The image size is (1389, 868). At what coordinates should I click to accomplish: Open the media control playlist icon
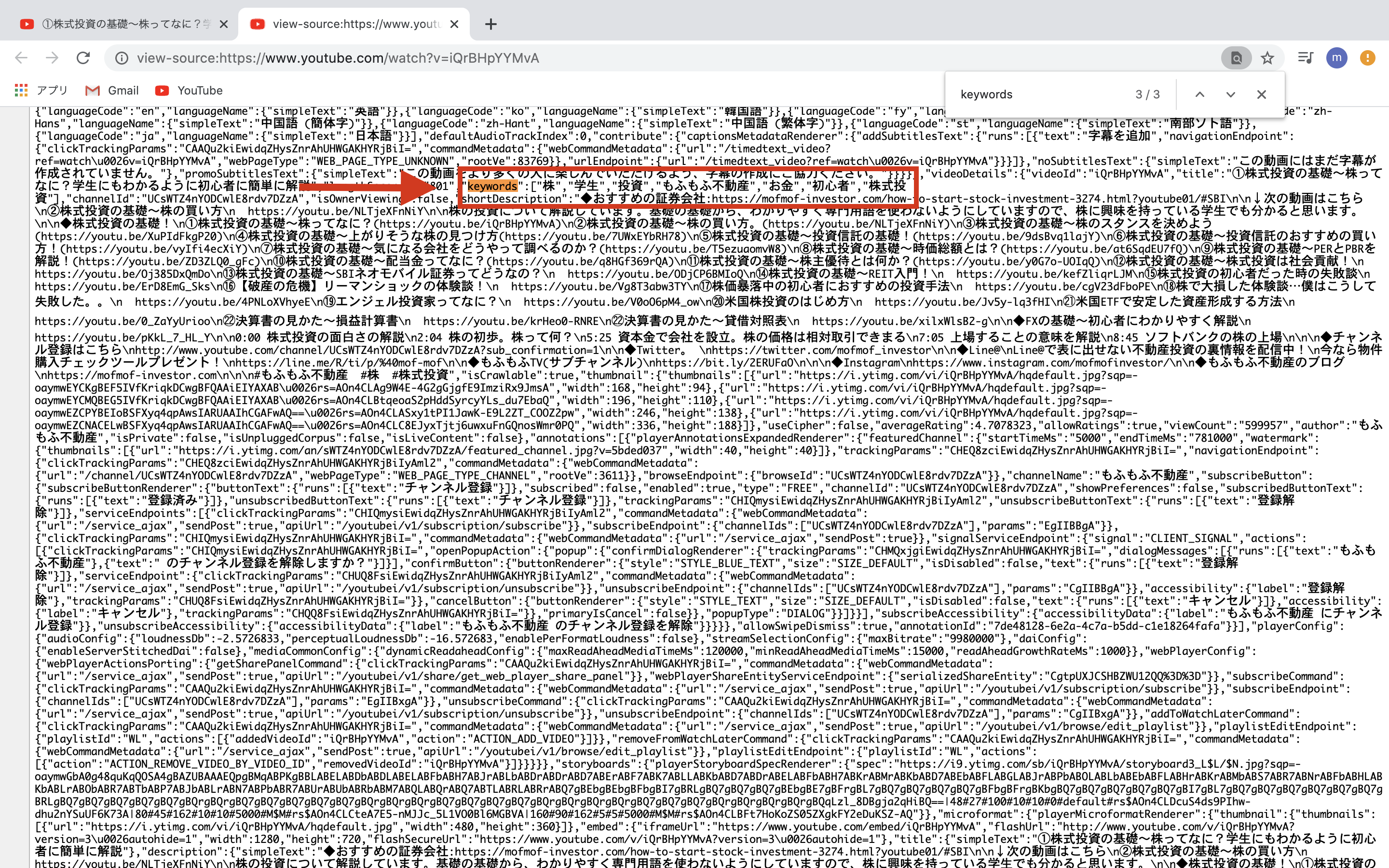pyautogui.click(x=1306, y=58)
